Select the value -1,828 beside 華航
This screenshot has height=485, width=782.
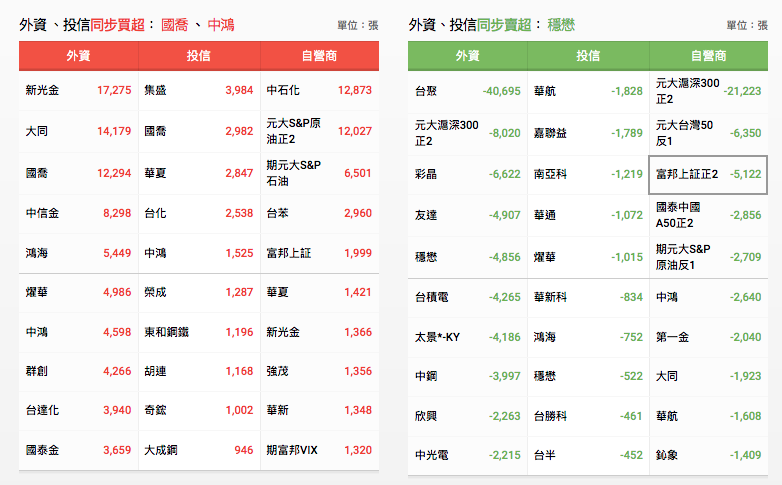(627, 91)
